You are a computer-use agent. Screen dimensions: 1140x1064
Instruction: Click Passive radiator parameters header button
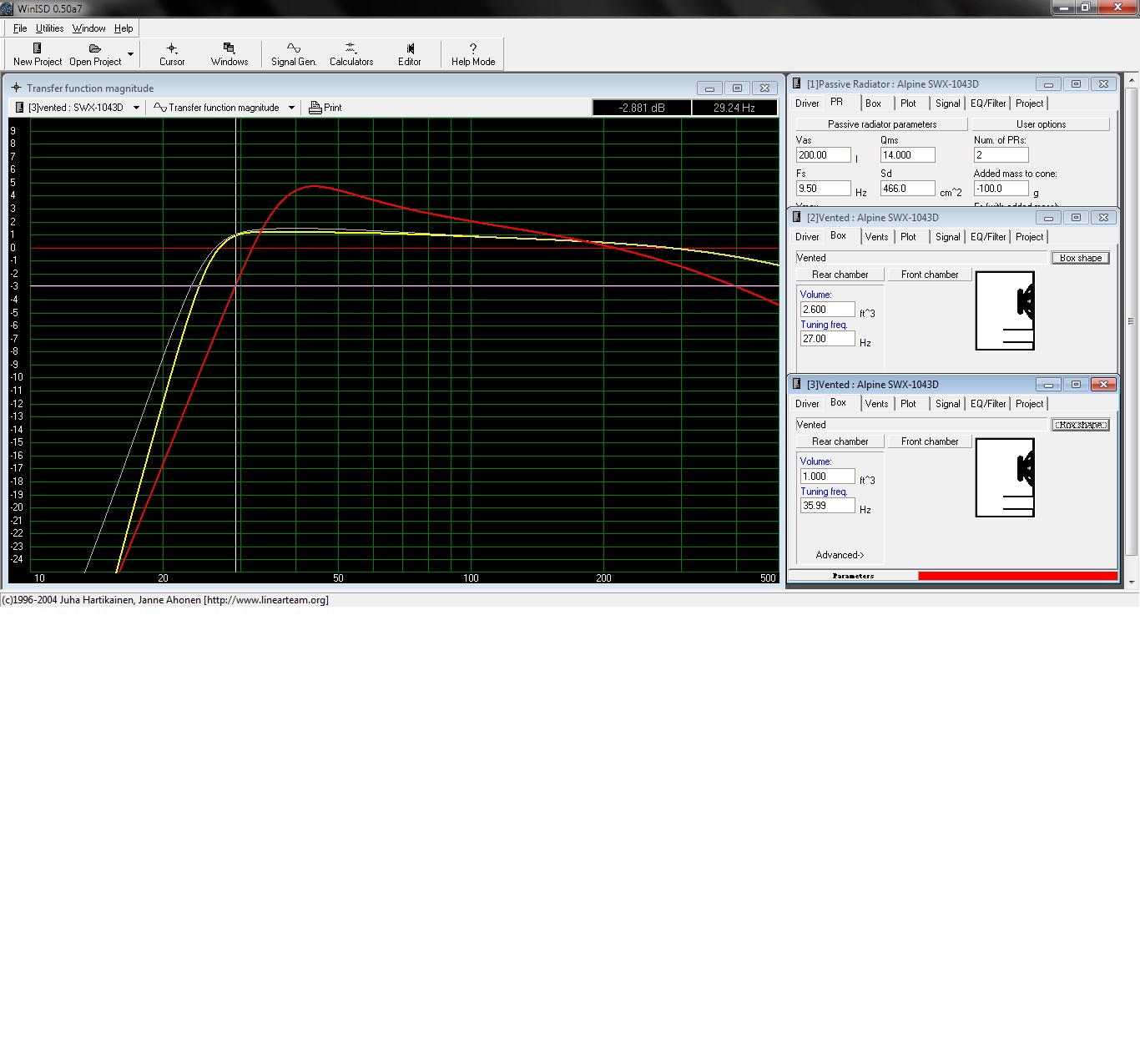(882, 124)
